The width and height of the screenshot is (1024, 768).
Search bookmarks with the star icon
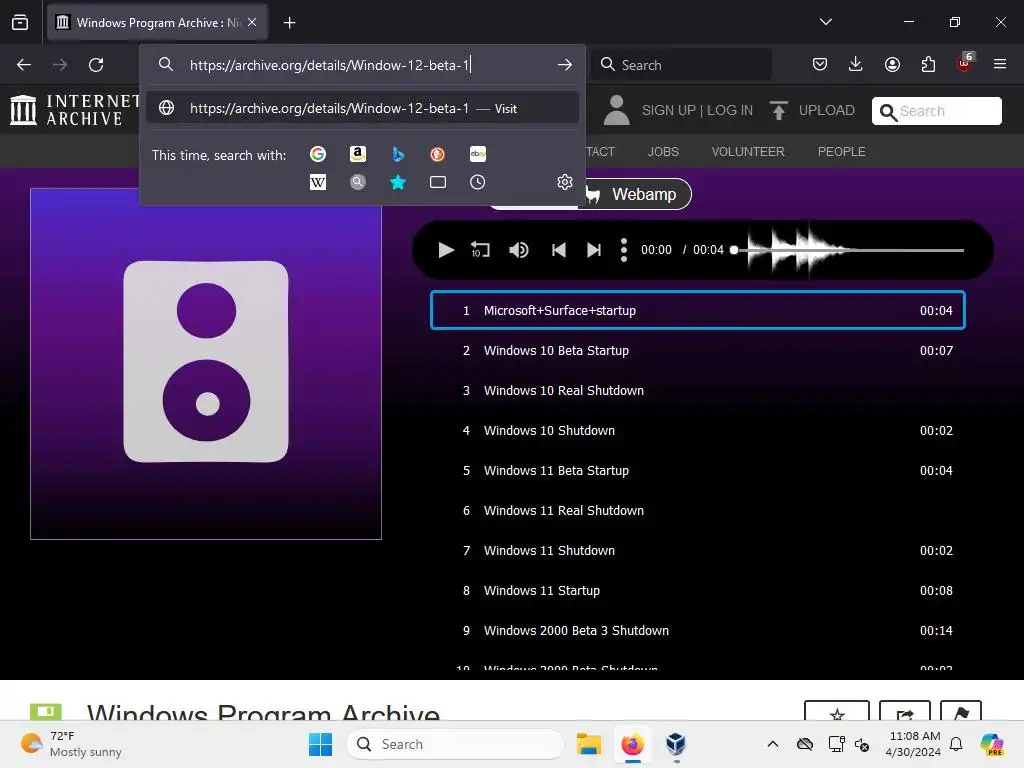pyautogui.click(x=398, y=182)
